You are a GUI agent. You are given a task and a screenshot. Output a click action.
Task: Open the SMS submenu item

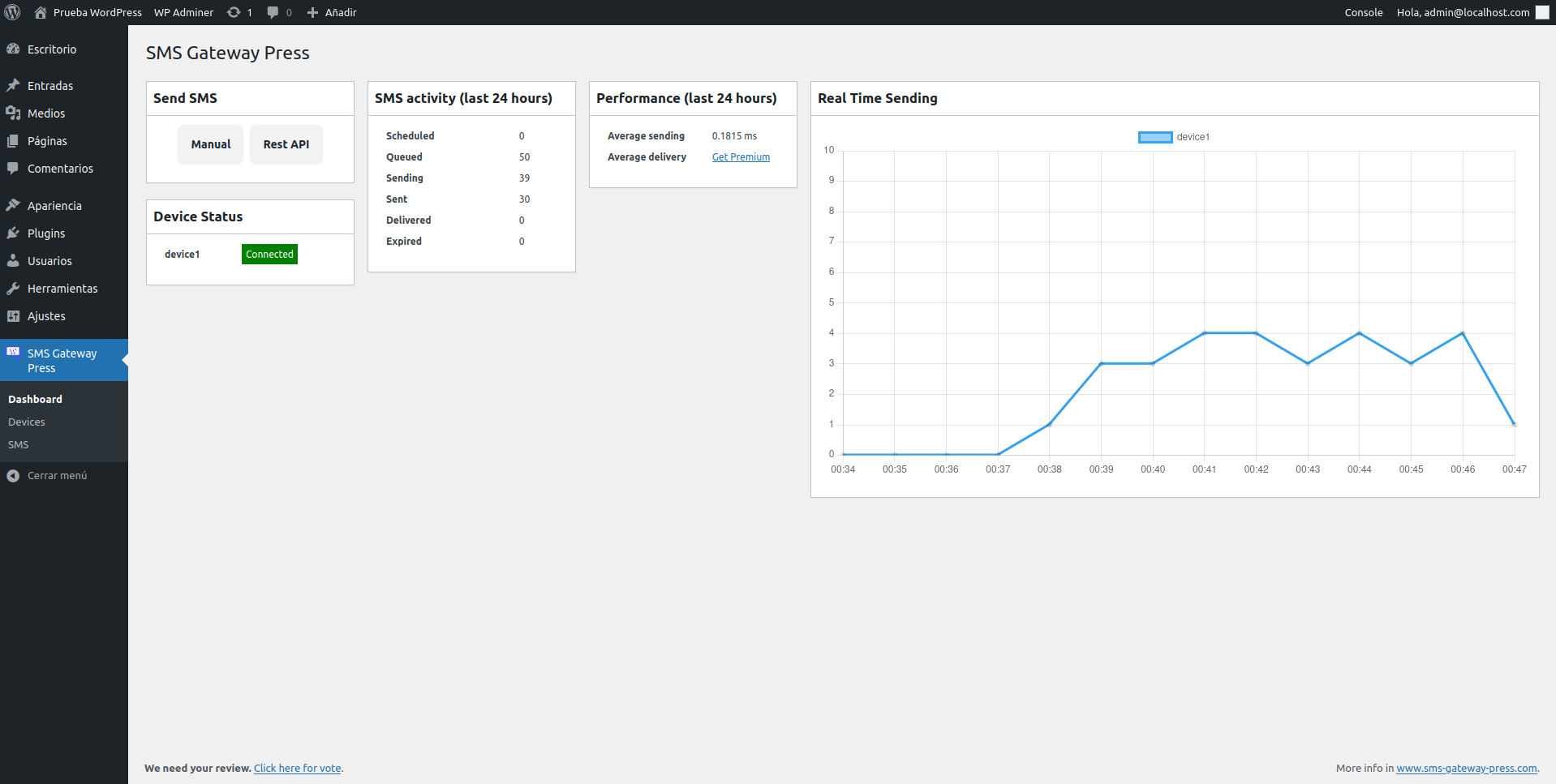pos(19,444)
